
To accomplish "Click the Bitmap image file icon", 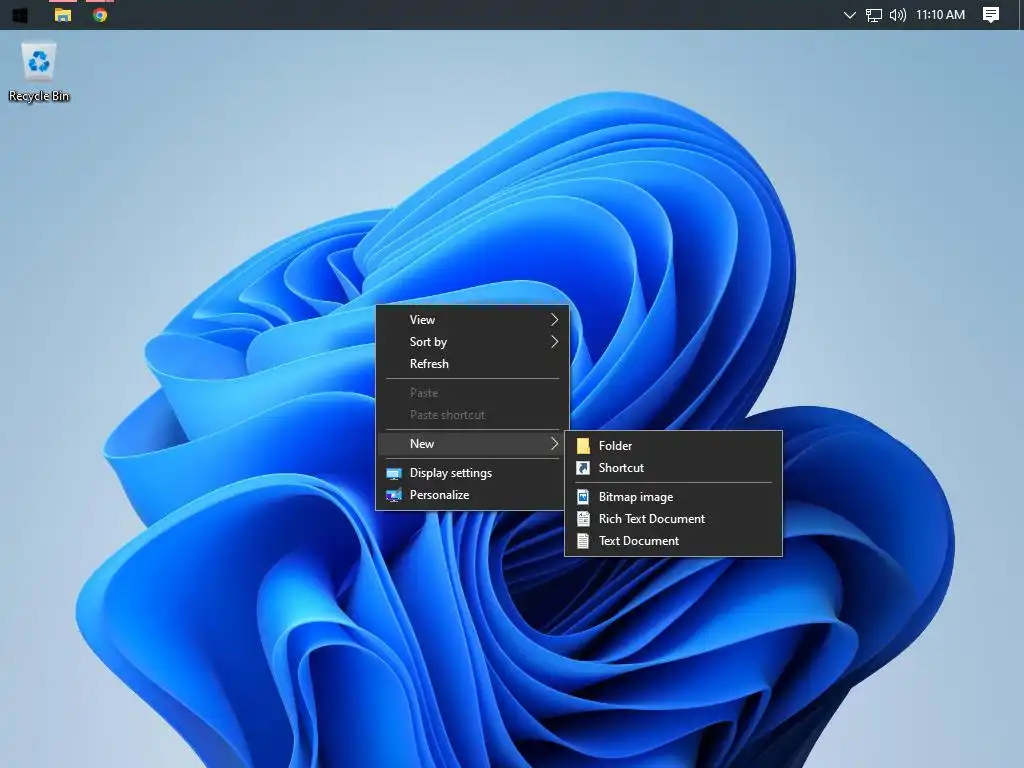I will coord(583,497).
